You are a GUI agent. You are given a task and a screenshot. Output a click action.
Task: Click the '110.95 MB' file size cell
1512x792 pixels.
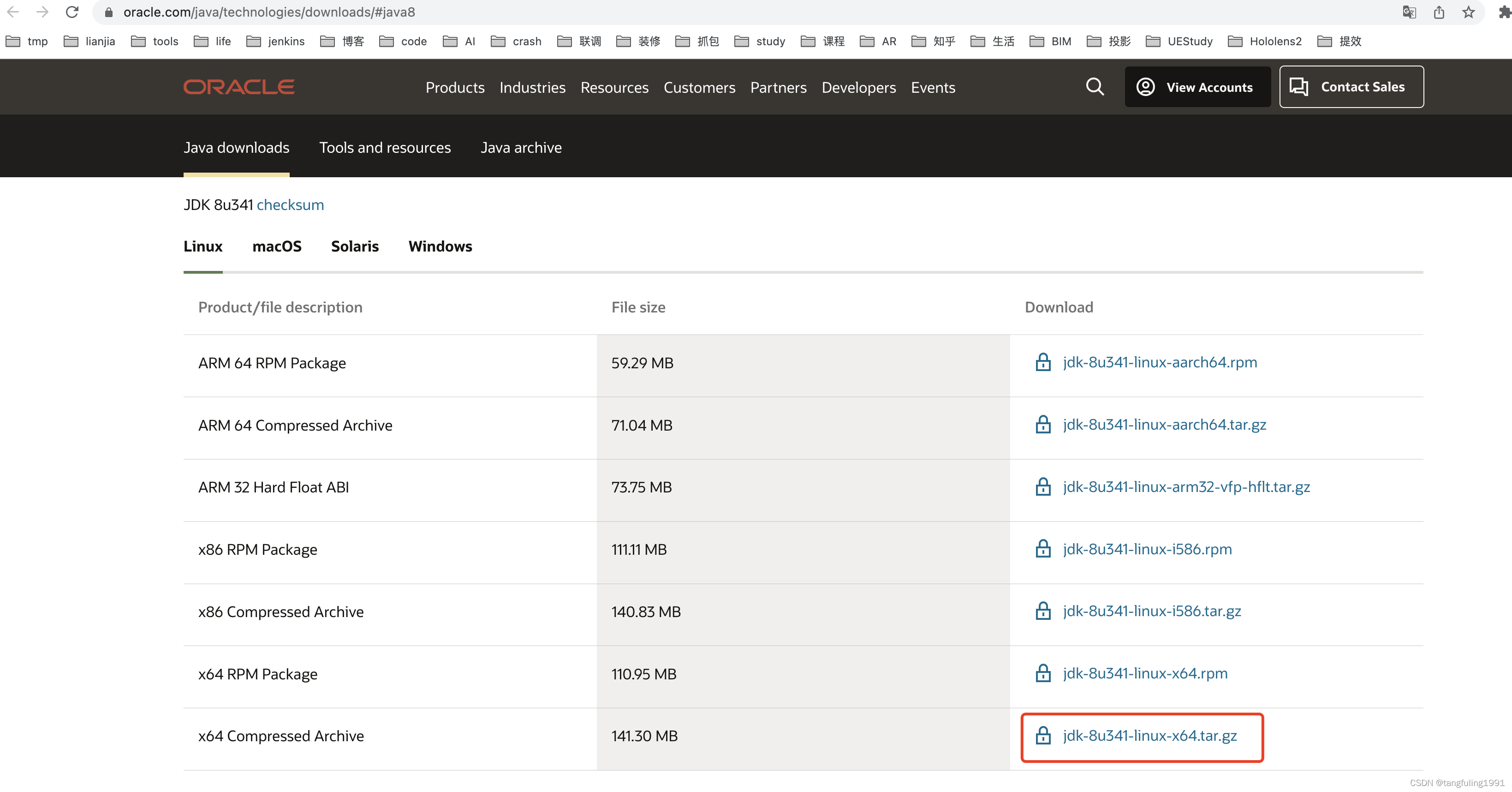click(x=804, y=677)
